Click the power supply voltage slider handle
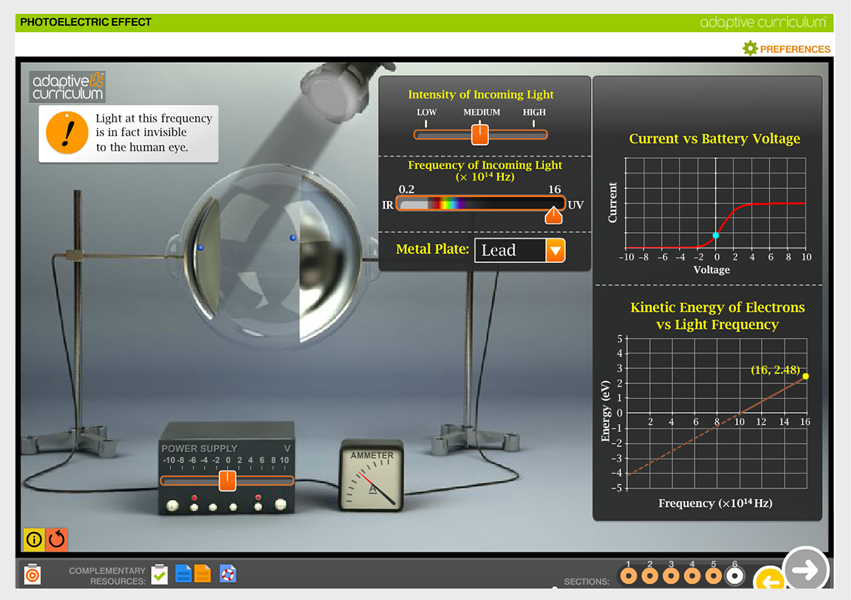This screenshot has width=851, height=600. [x=227, y=481]
